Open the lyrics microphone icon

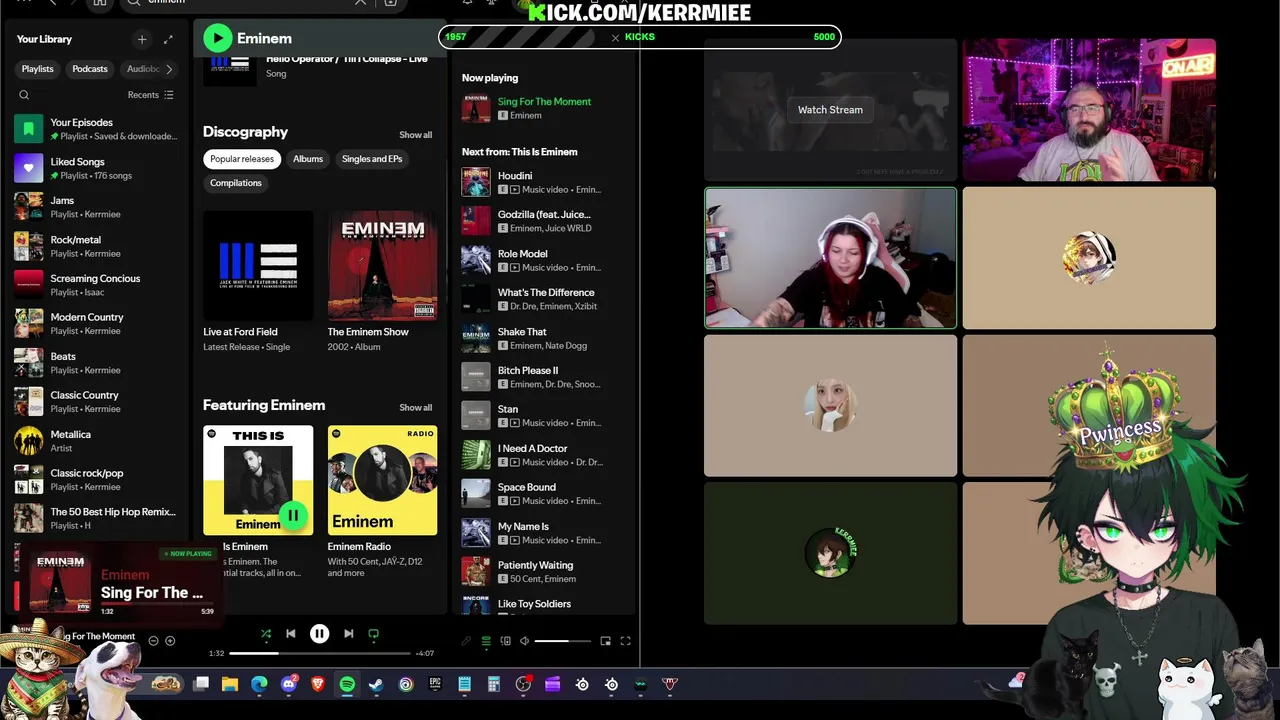466,641
